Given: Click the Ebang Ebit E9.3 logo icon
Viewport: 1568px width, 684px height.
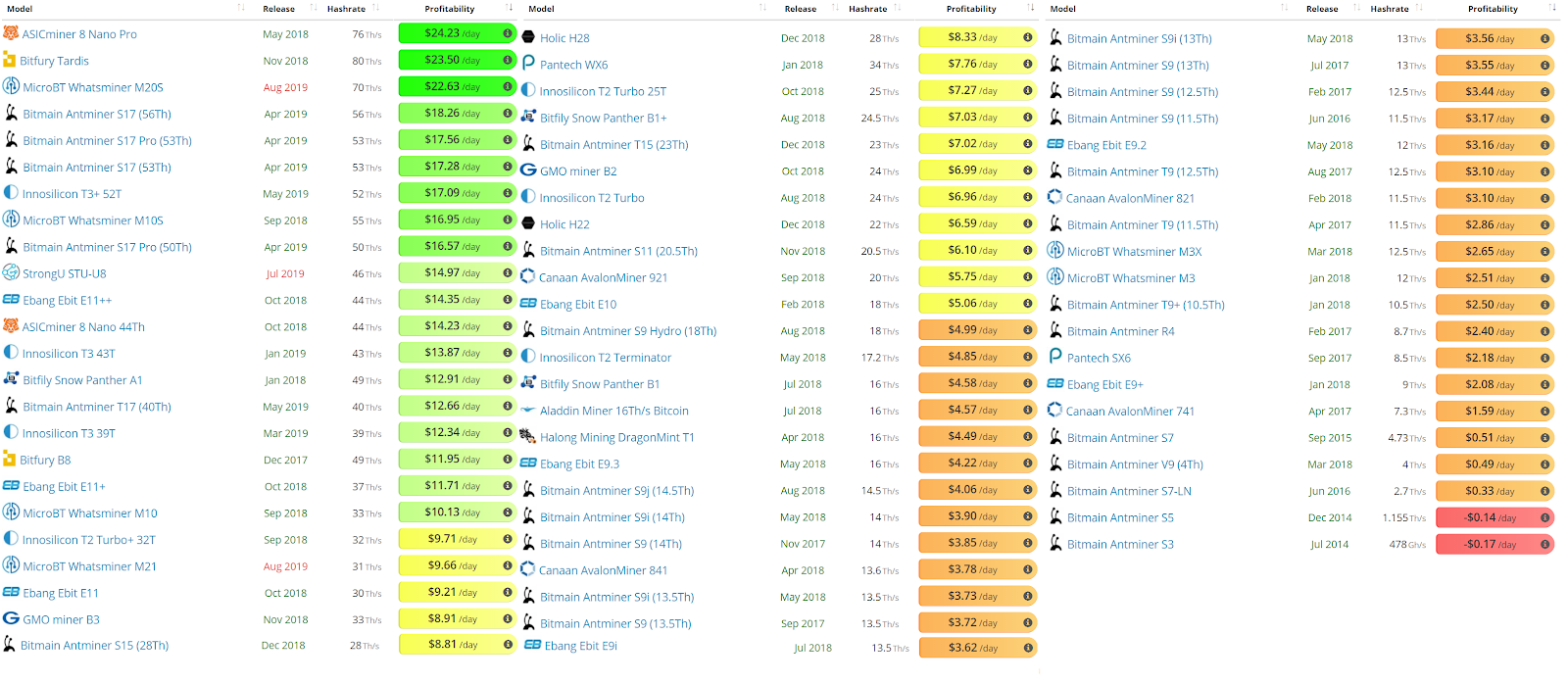Looking at the screenshot, I should pos(528,464).
